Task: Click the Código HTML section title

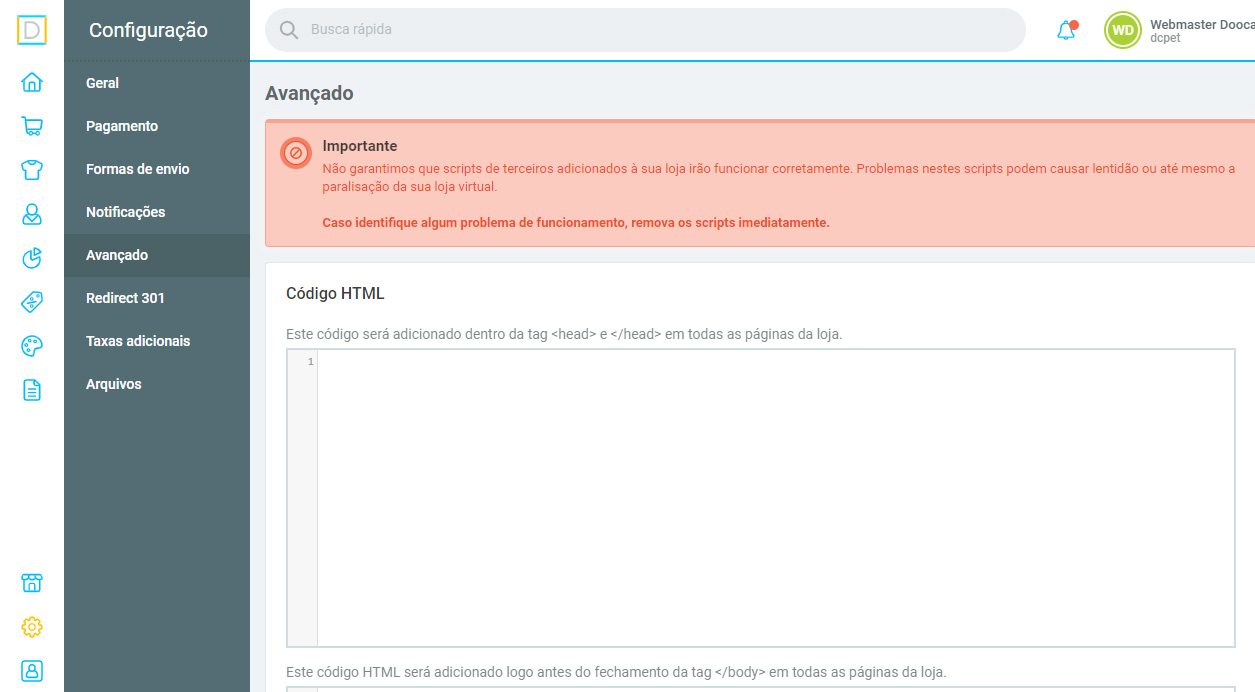Action: point(335,293)
